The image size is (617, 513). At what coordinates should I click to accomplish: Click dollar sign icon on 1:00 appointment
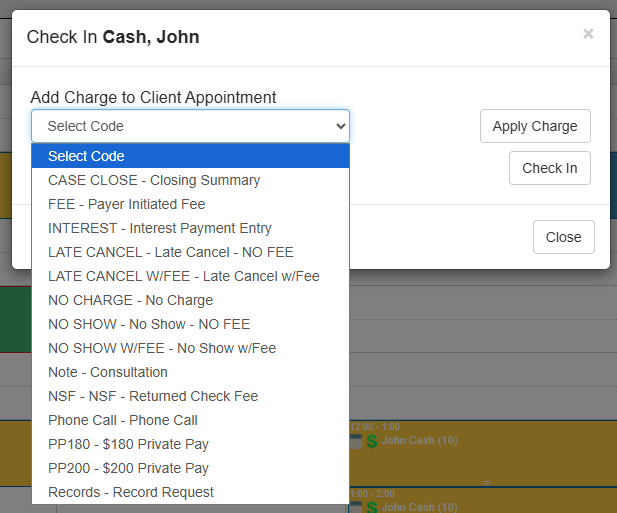pyautogui.click(x=372, y=507)
